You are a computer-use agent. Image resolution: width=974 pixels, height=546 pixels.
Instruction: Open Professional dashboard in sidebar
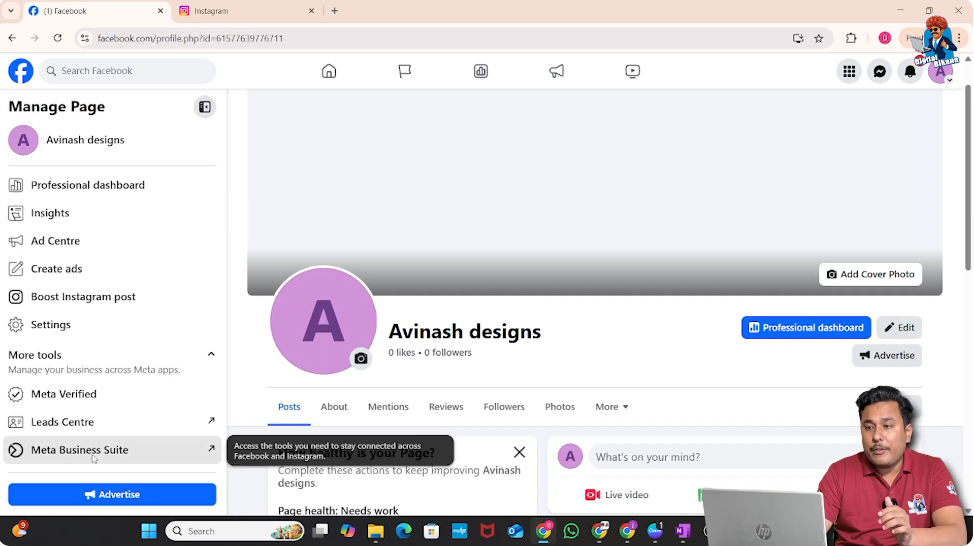pos(112,185)
